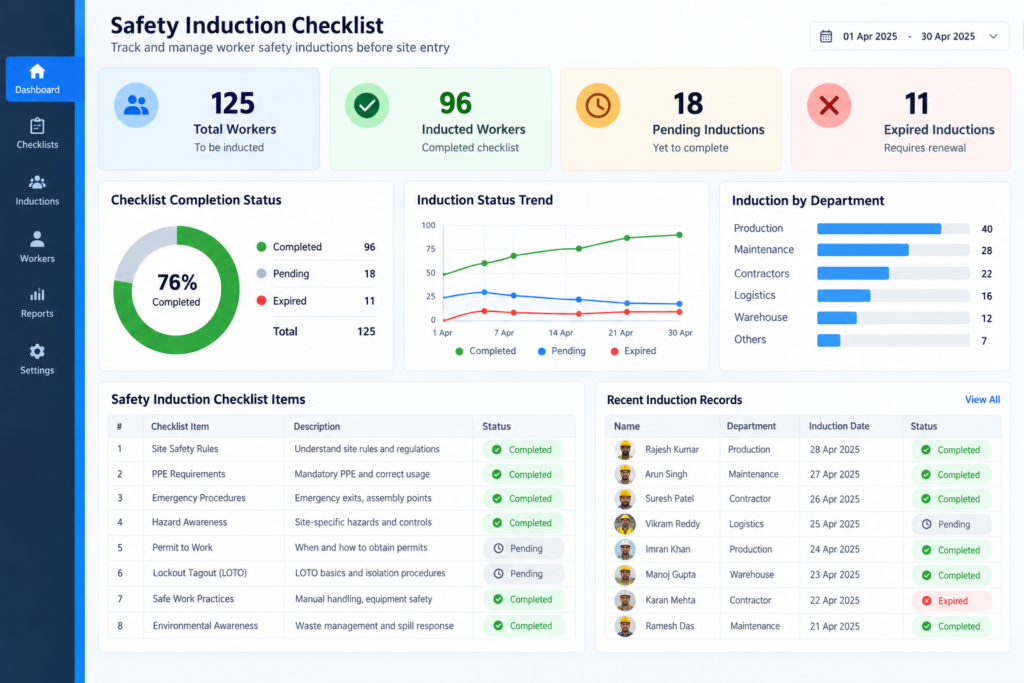This screenshot has width=1024, height=683.
Task: Click the last green trend data point
Action: [x=680, y=235]
